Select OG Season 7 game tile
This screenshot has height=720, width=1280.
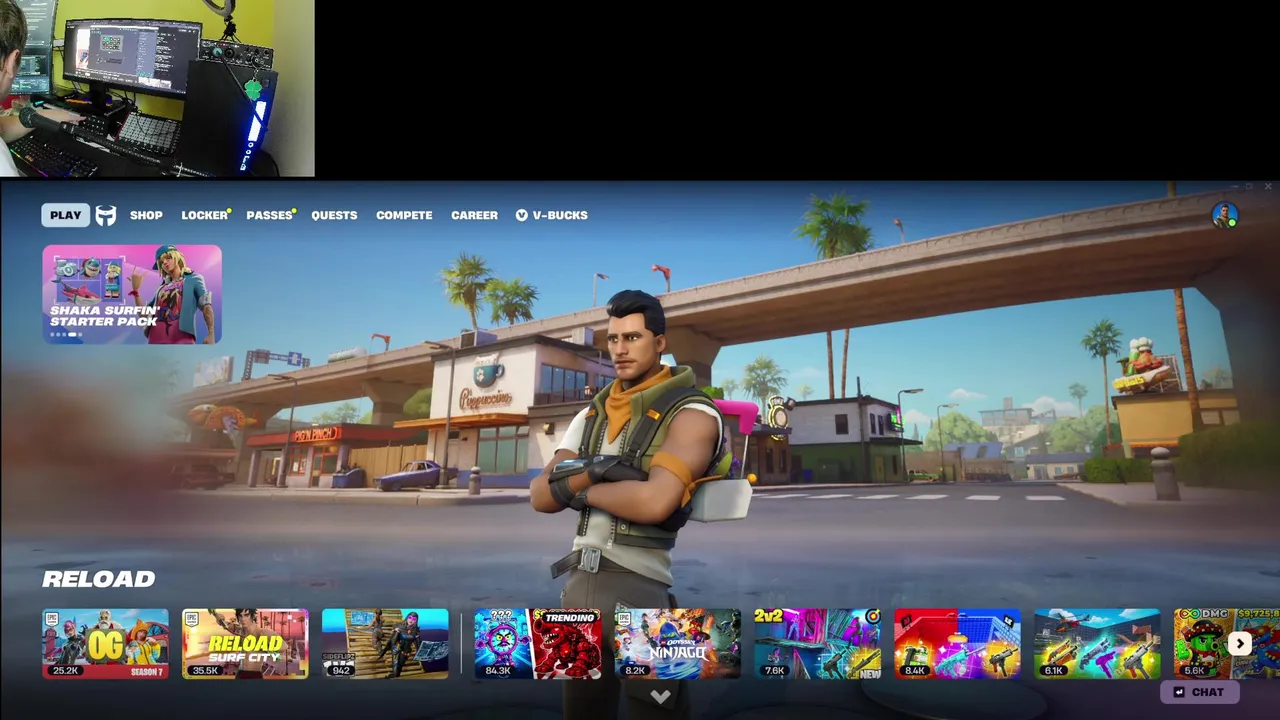pos(105,644)
